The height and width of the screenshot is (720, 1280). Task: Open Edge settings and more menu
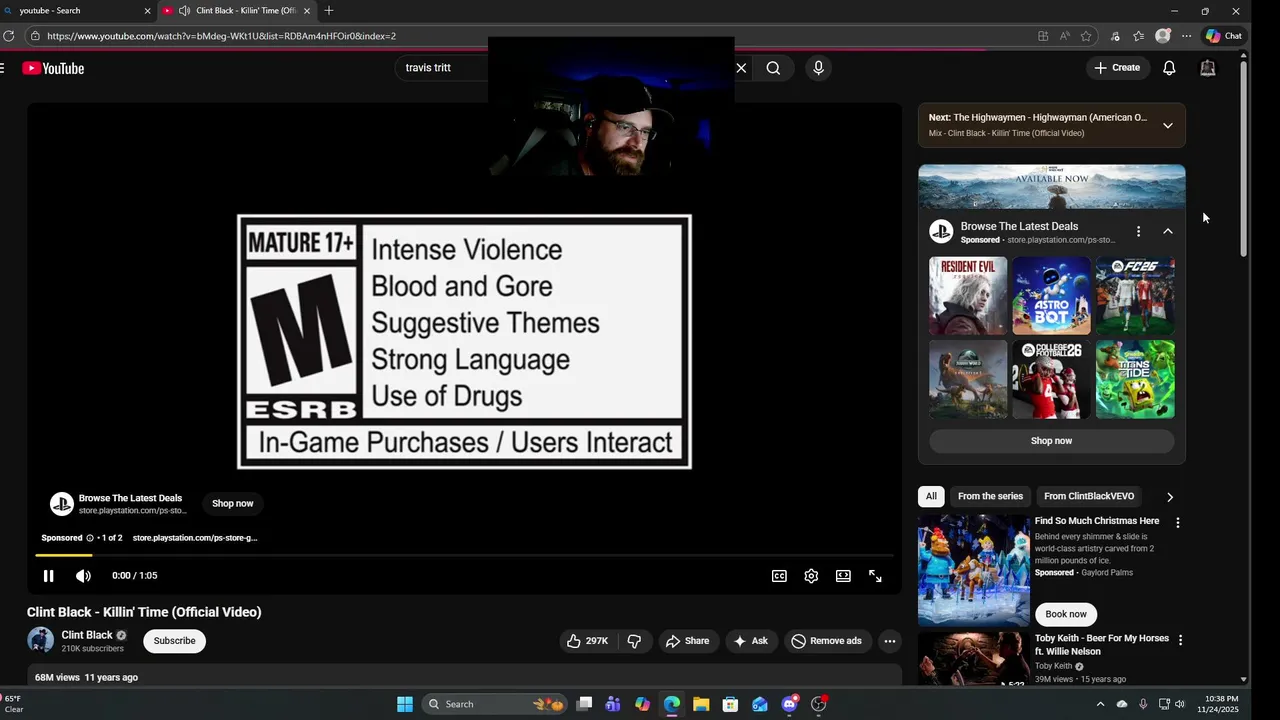(x=1186, y=36)
